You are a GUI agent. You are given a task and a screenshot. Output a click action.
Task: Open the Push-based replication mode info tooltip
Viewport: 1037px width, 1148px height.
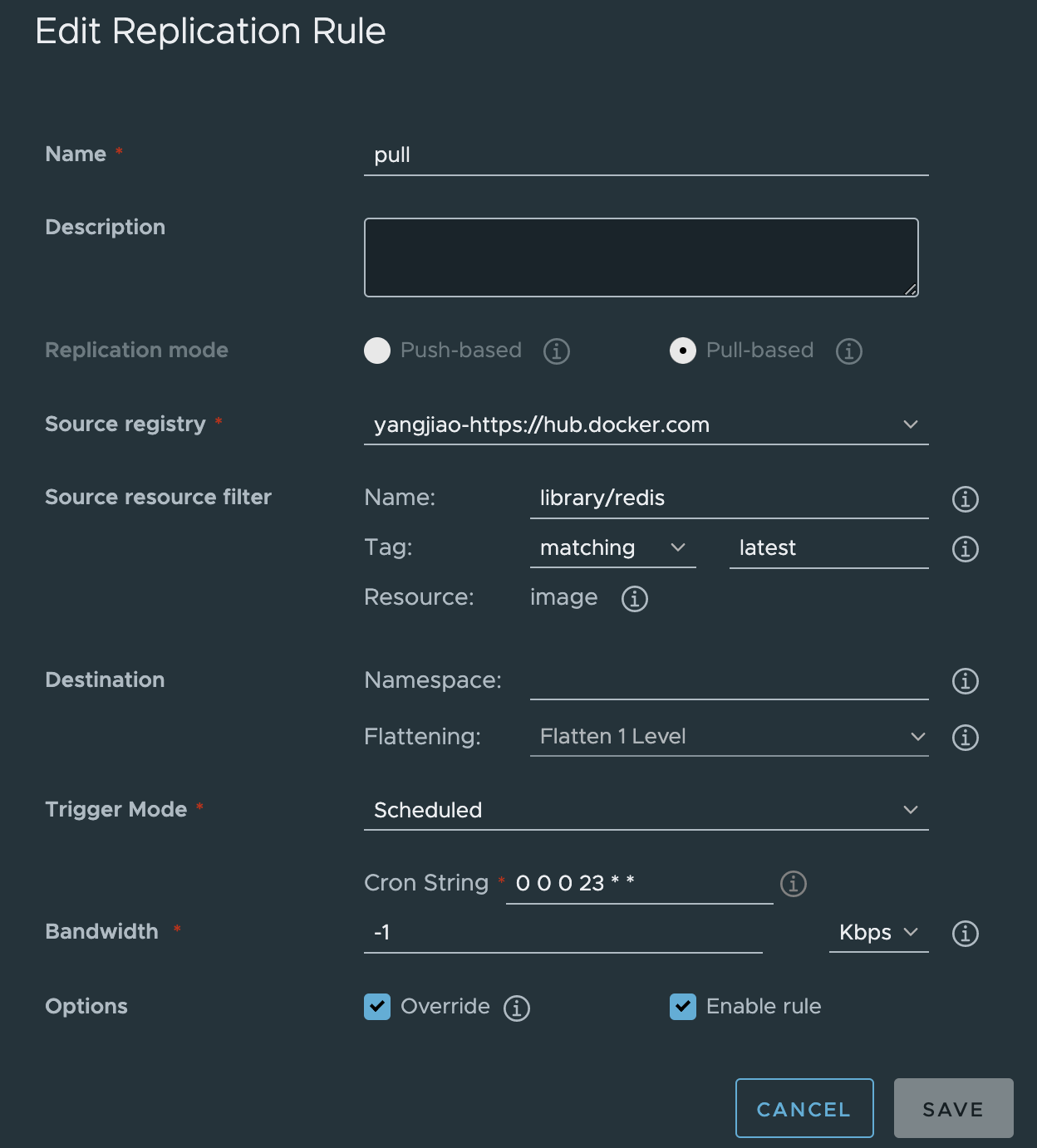[x=556, y=351]
